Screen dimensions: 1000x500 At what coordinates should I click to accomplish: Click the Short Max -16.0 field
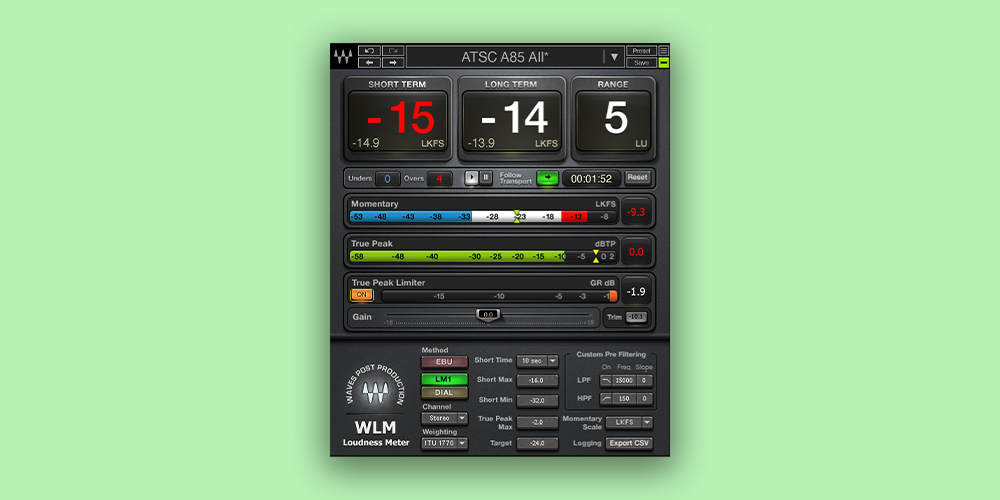tap(537, 381)
